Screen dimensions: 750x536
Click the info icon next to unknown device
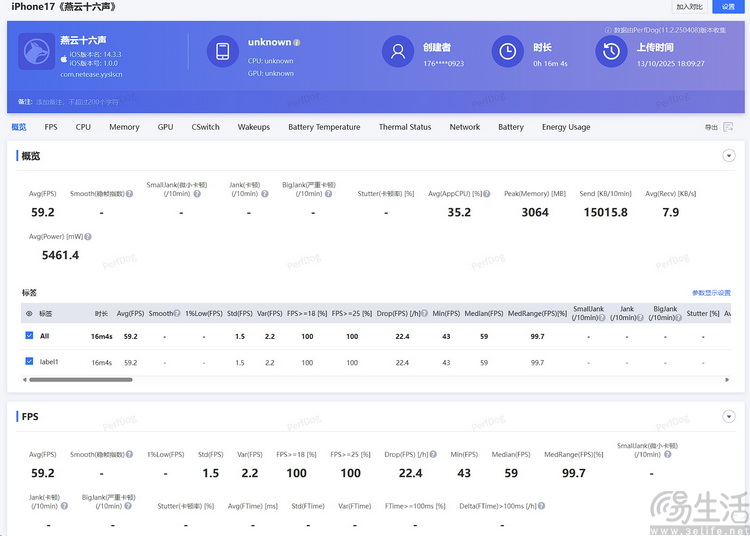click(297, 43)
